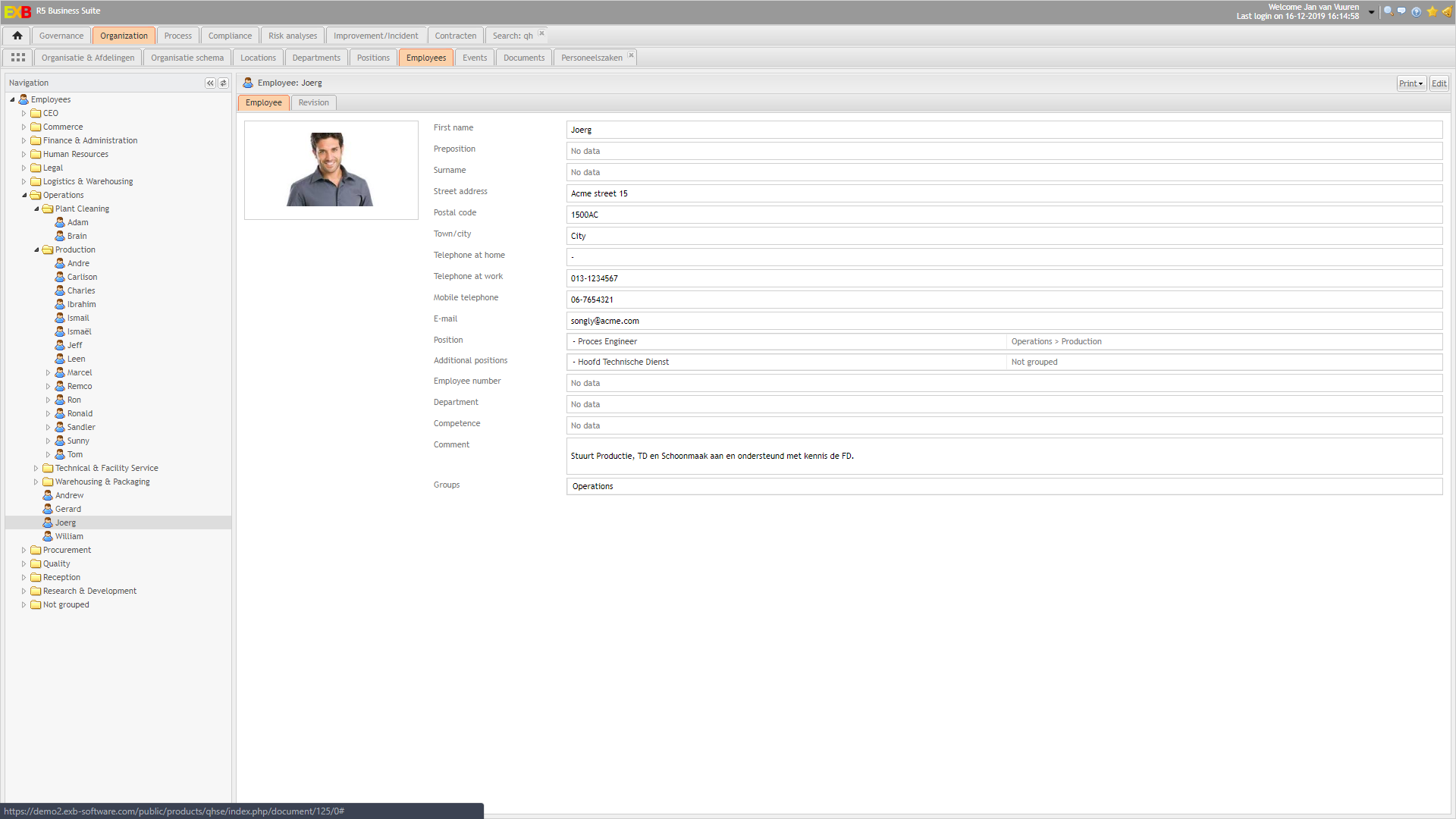
Task: Click the Edit button
Action: pos(1439,83)
